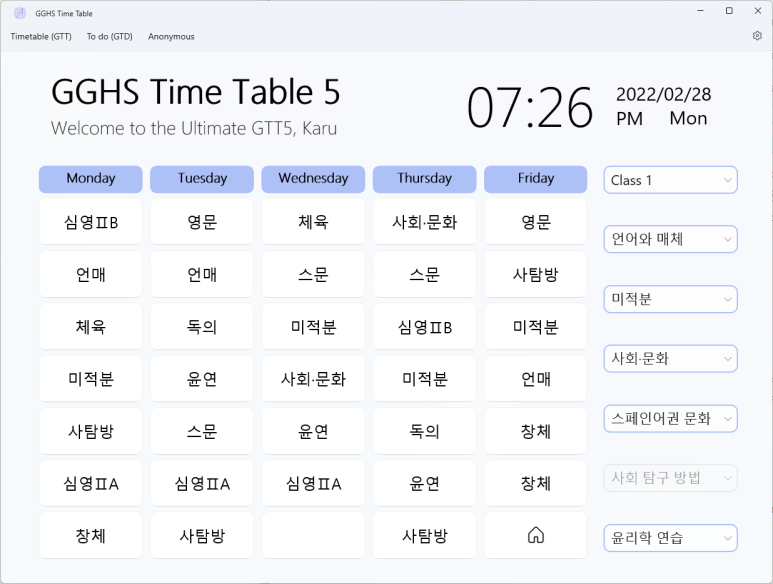Click Monday seventh period 창체 cell
The image size is (773, 584).
pos(91,535)
